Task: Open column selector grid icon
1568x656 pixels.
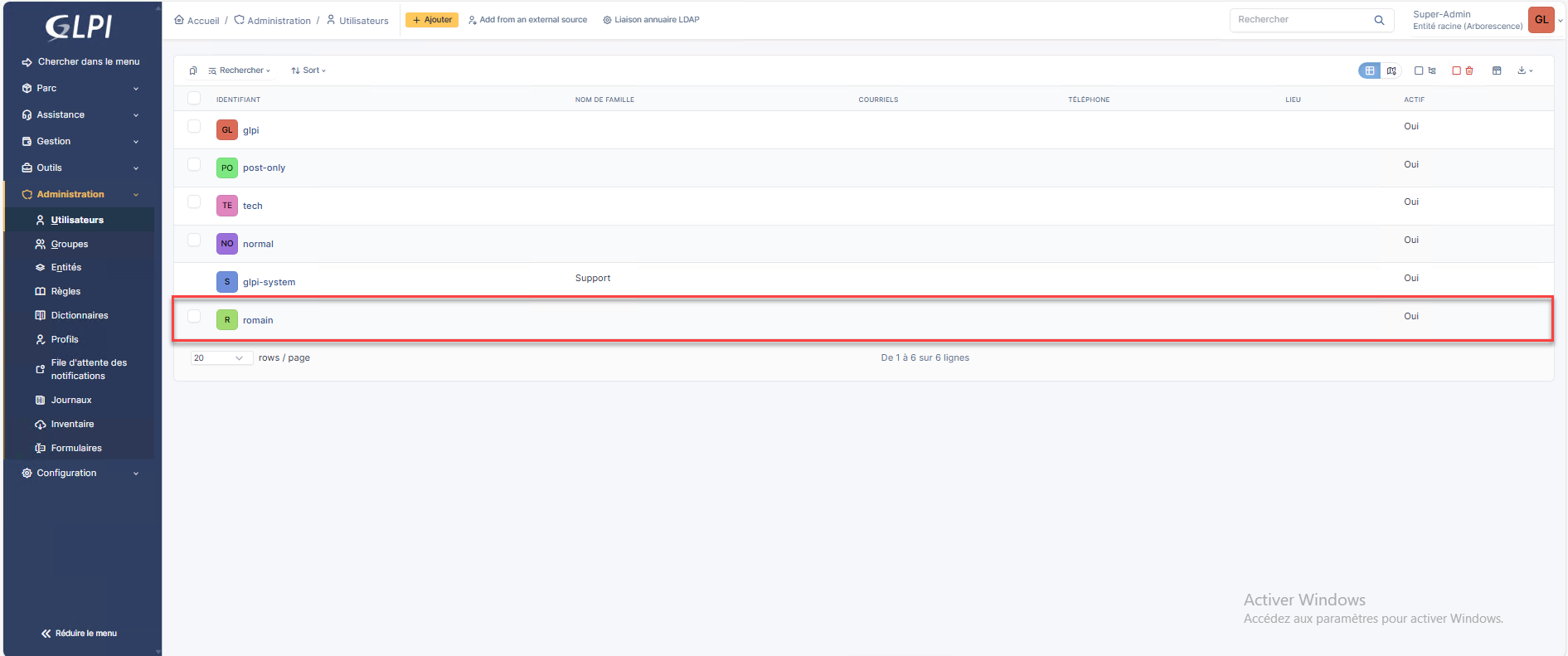Action: (1497, 70)
